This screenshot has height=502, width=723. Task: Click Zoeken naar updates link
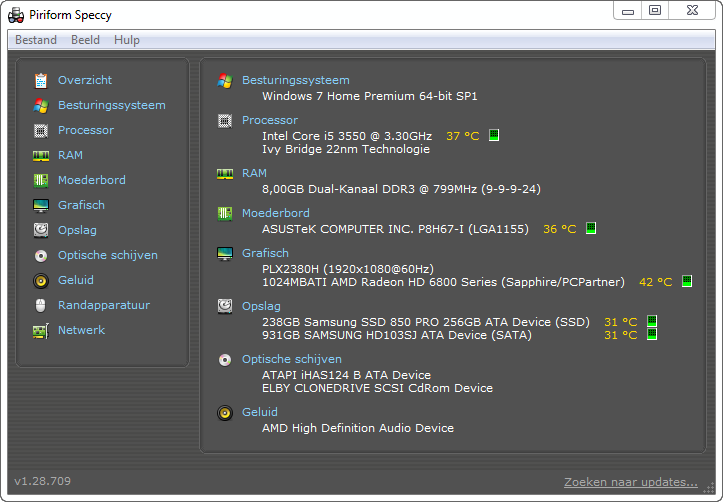point(631,482)
